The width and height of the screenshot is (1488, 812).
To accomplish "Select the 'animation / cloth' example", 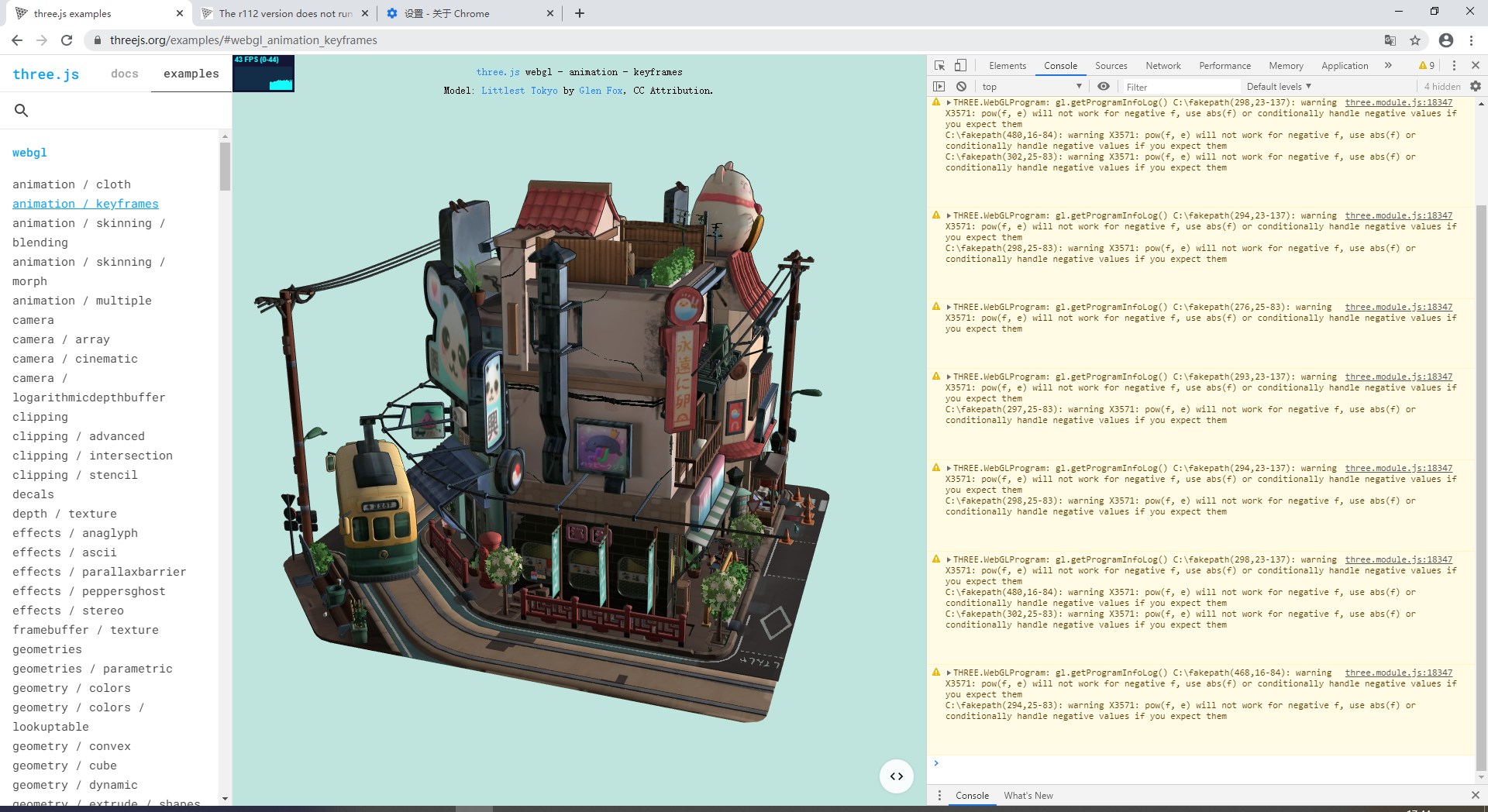I will pos(71,184).
